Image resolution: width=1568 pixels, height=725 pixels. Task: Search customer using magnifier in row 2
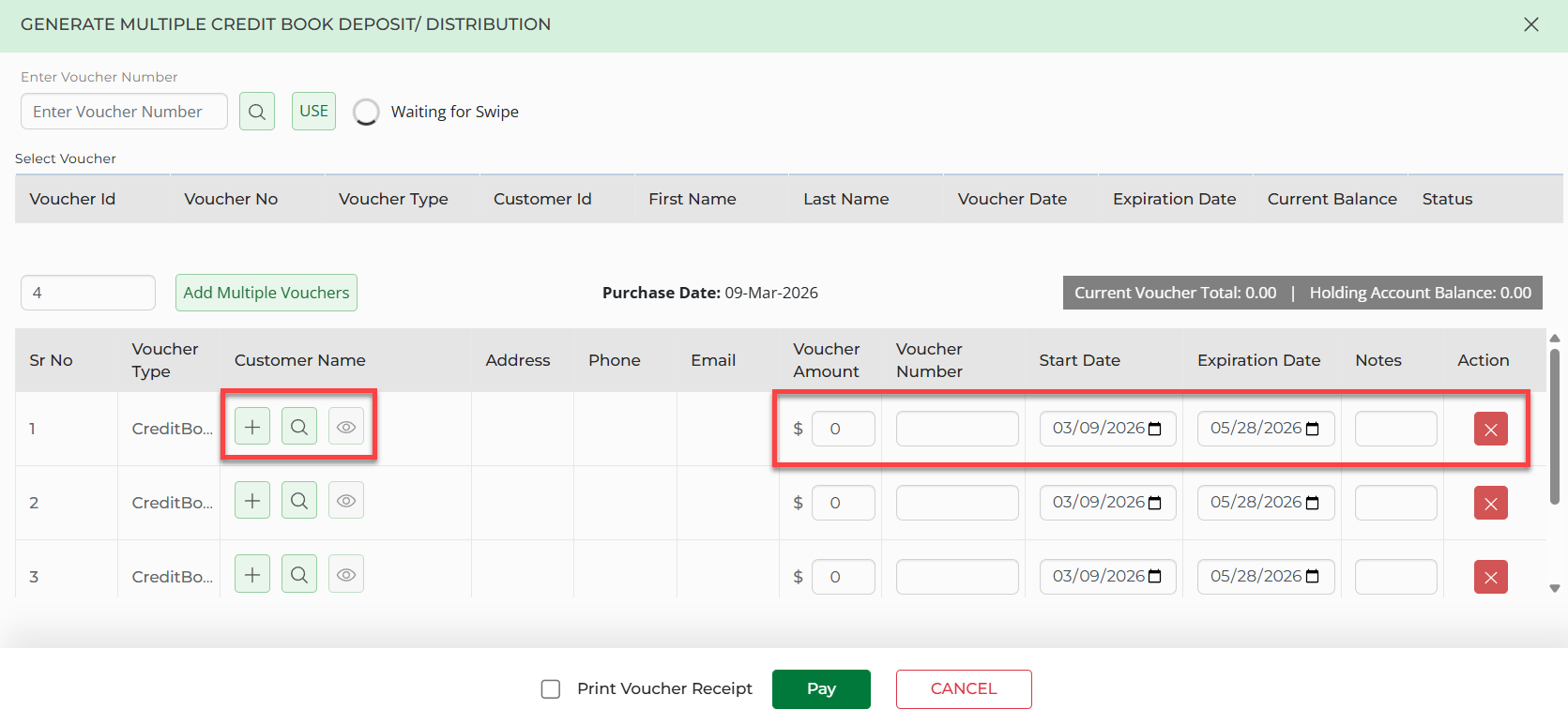tap(299, 501)
